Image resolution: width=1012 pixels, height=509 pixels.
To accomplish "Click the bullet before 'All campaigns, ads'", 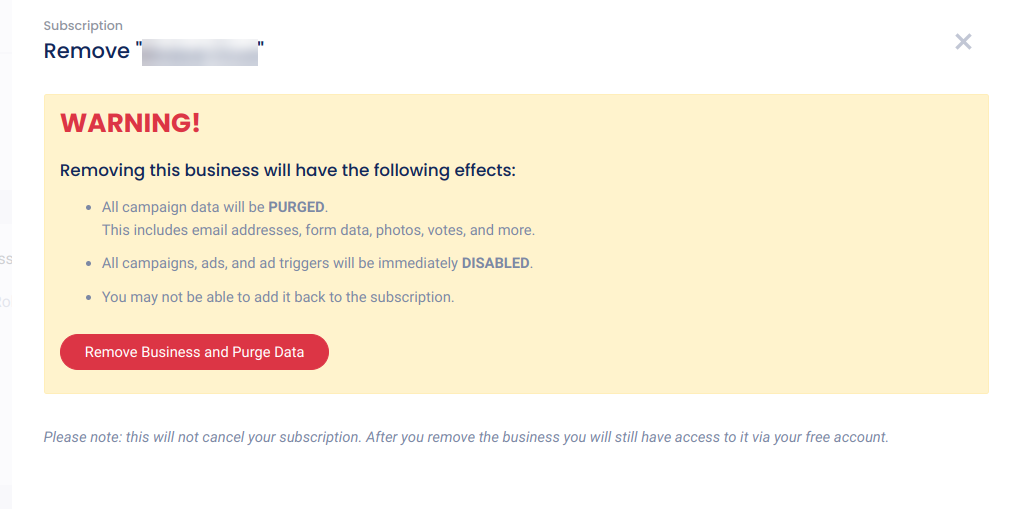I will 89,264.
